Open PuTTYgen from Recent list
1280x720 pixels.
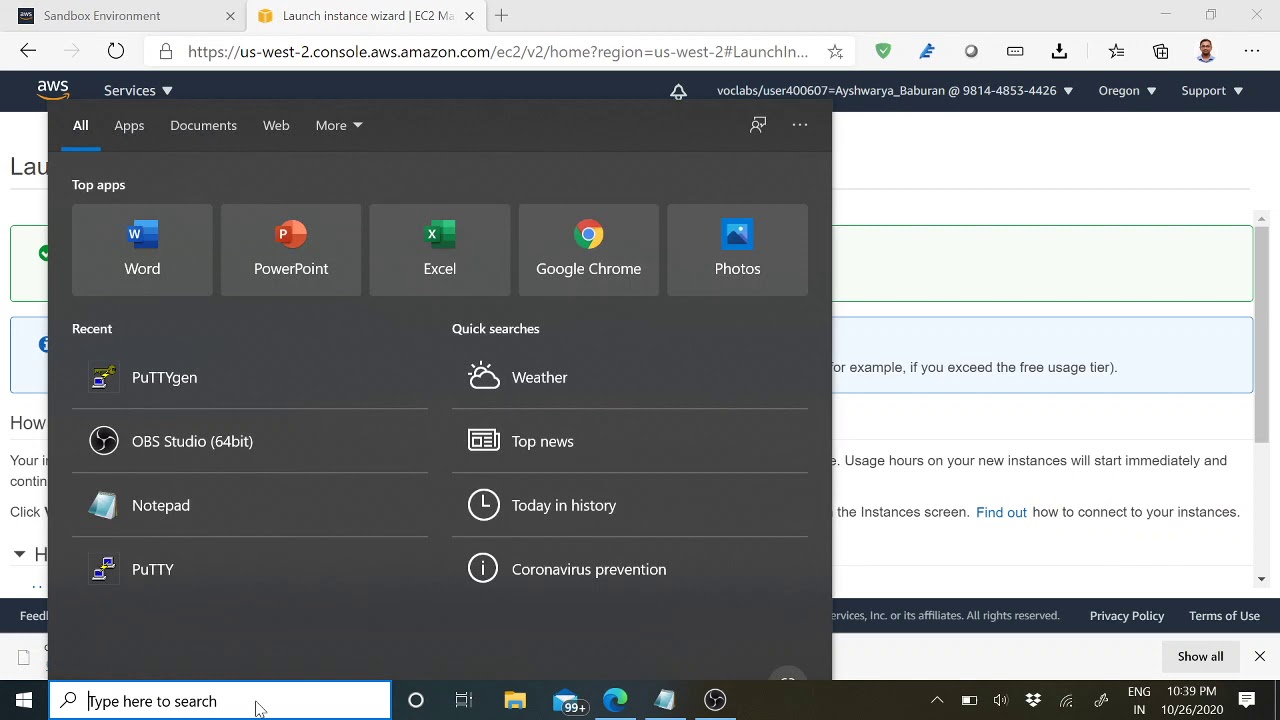pyautogui.click(x=250, y=377)
